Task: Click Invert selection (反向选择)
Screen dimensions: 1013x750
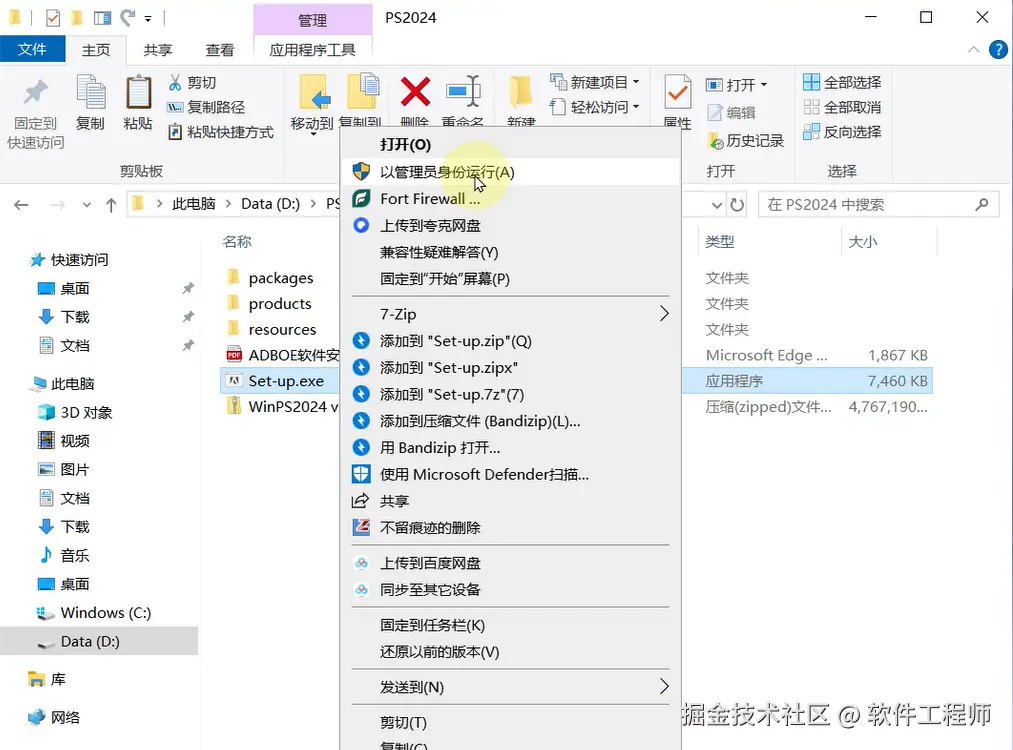Action: (x=842, y=132)
